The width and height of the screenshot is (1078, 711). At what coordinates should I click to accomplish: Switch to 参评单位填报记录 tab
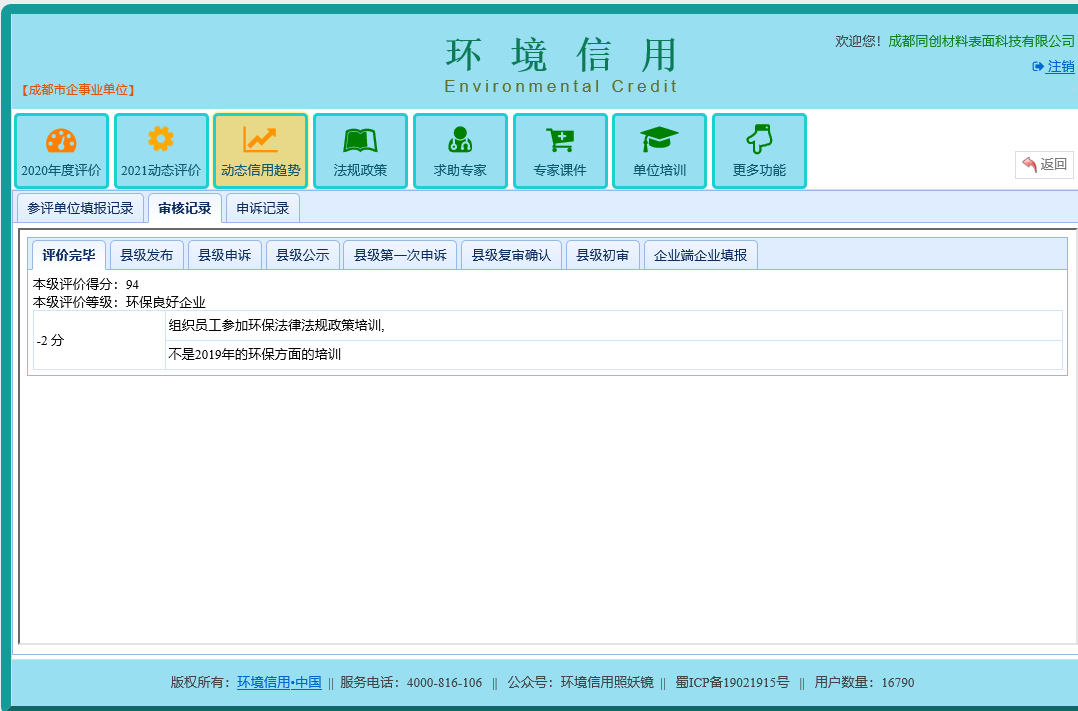coord(80,208)
